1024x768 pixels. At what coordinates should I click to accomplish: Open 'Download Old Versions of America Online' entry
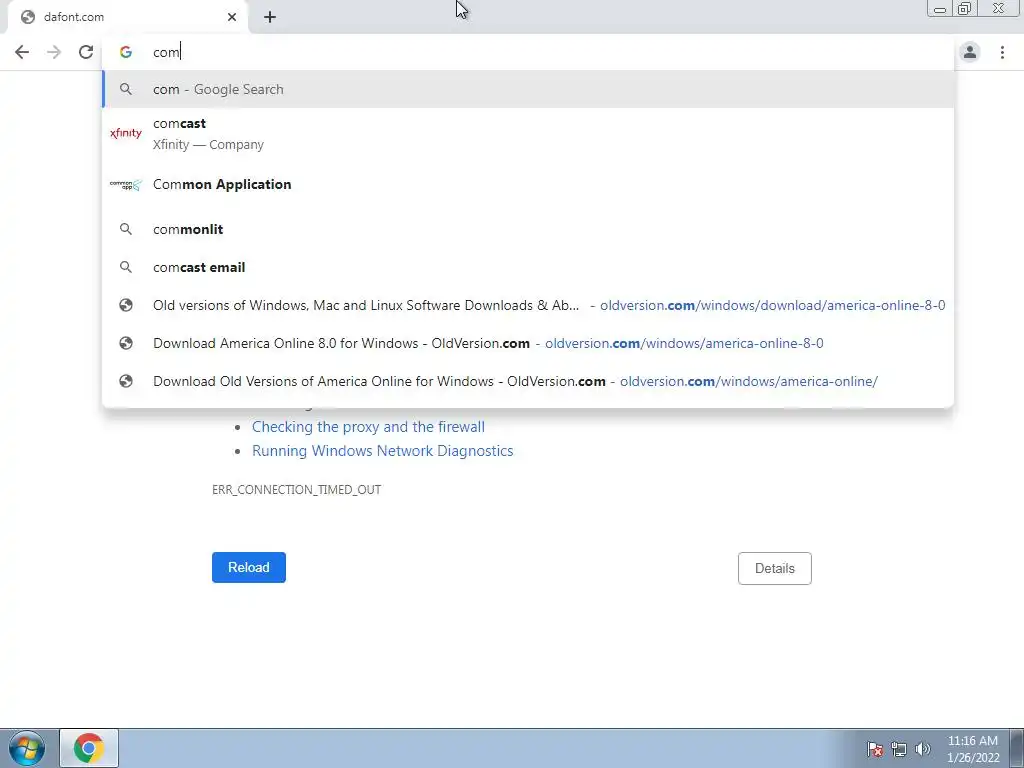pos(528,381)
